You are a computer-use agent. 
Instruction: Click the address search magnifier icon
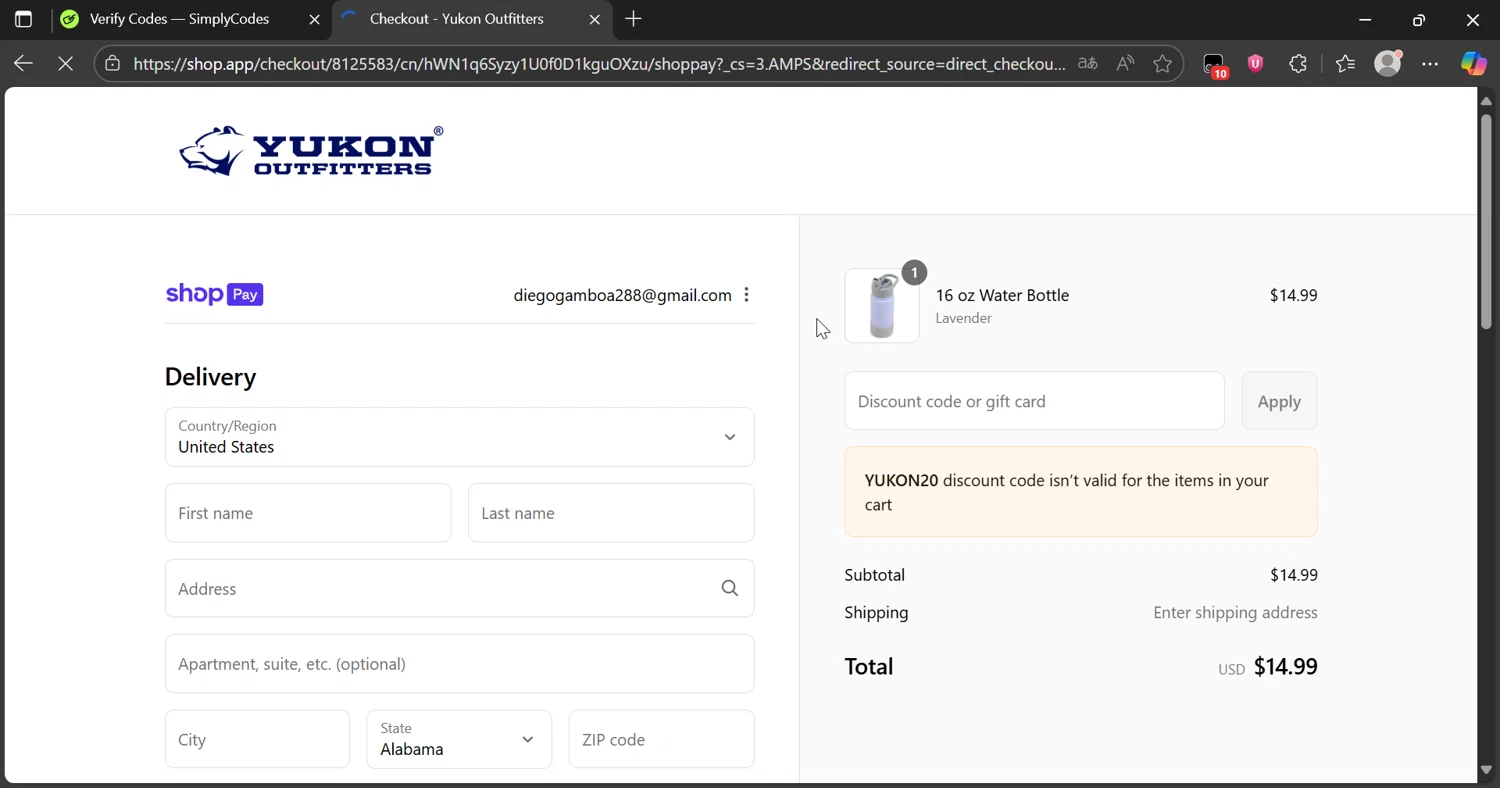point(730,588)
